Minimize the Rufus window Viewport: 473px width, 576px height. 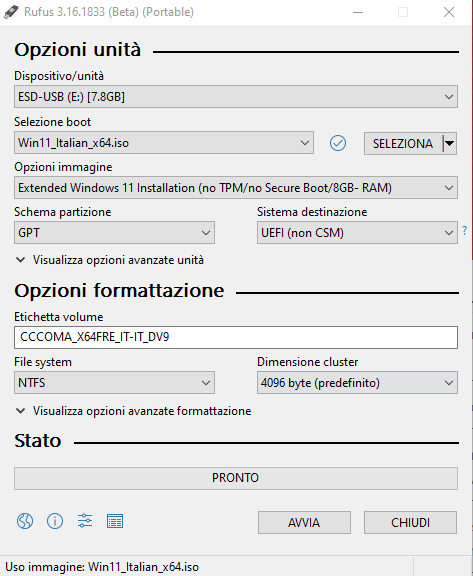tap(358, 12)
